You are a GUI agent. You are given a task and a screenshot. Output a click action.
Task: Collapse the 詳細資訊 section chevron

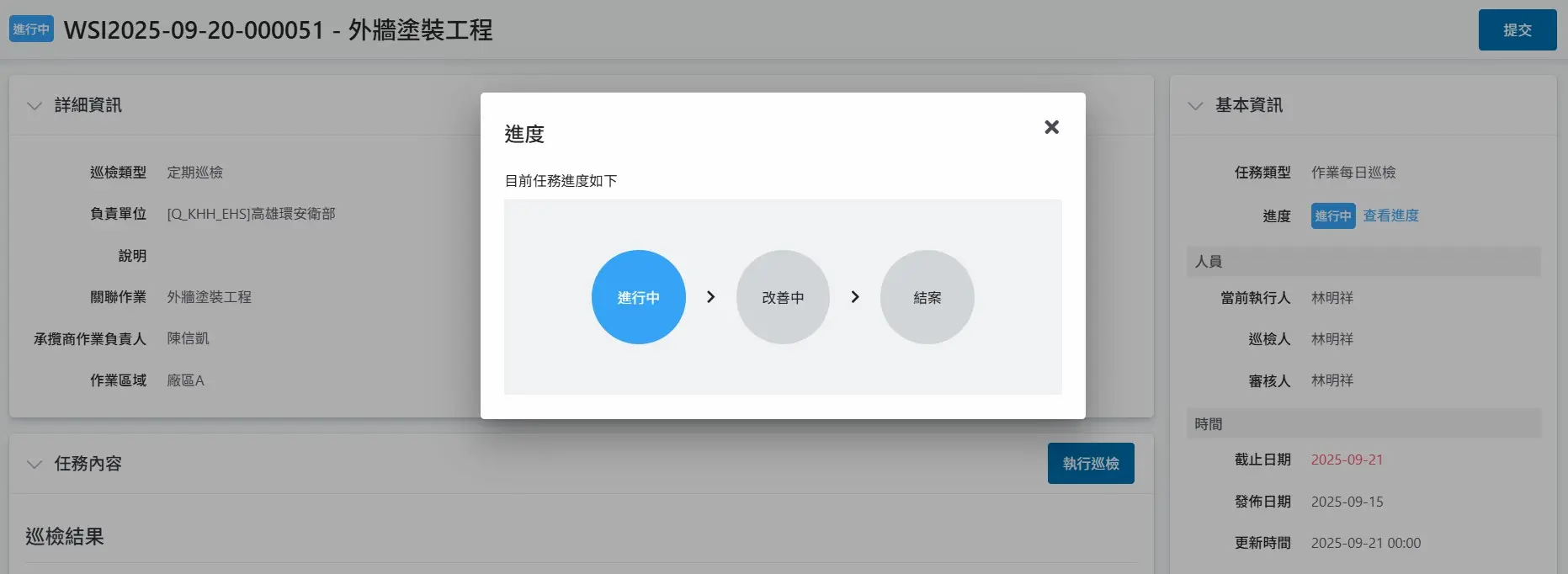pyautogui.click(x=35, y=106)
